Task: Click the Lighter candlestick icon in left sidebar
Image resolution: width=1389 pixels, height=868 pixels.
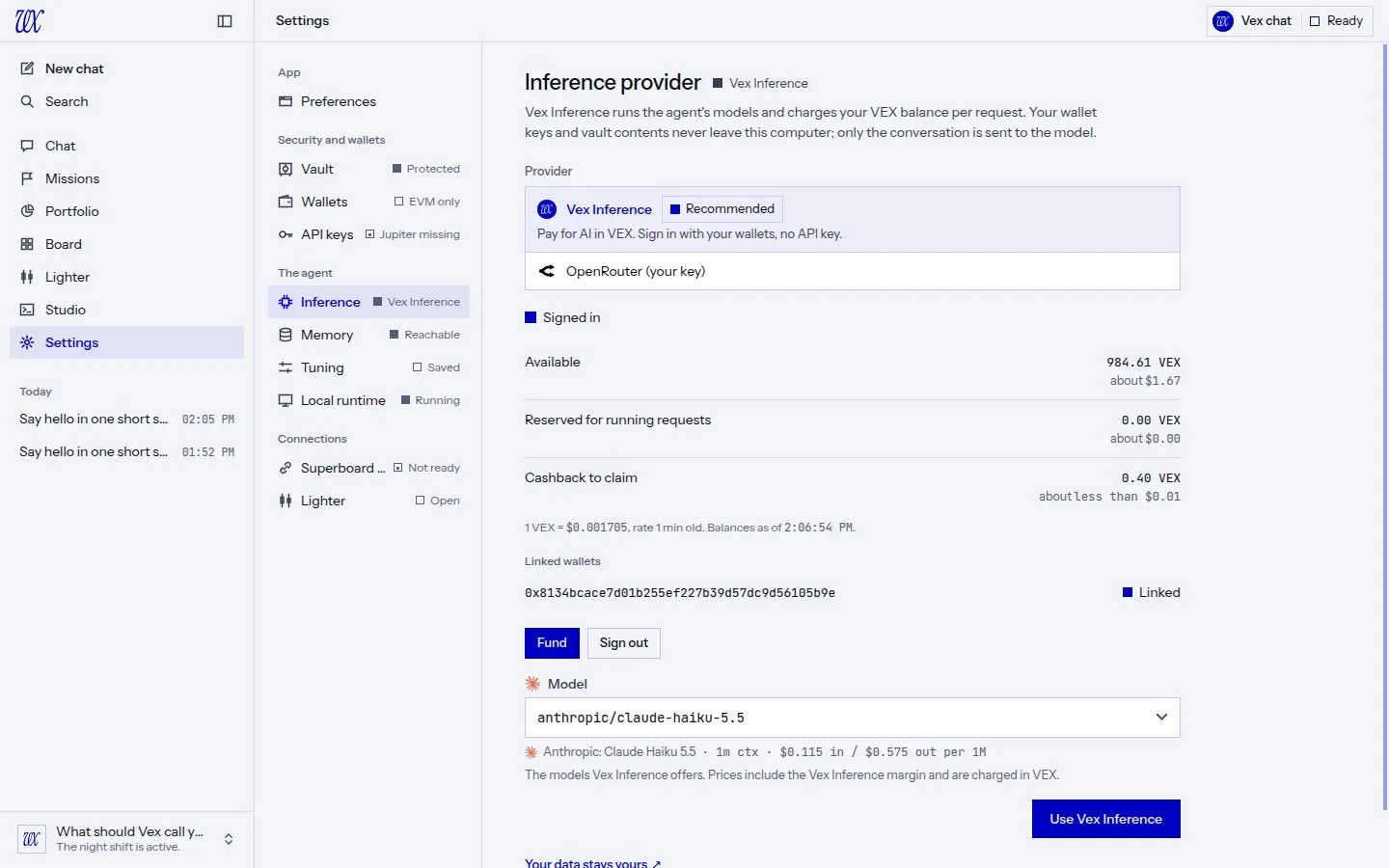Action: point(27,277)
